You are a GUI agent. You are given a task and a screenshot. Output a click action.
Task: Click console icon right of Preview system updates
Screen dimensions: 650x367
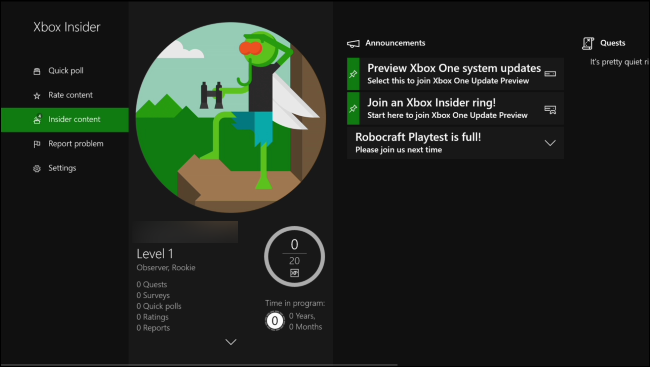550,74
